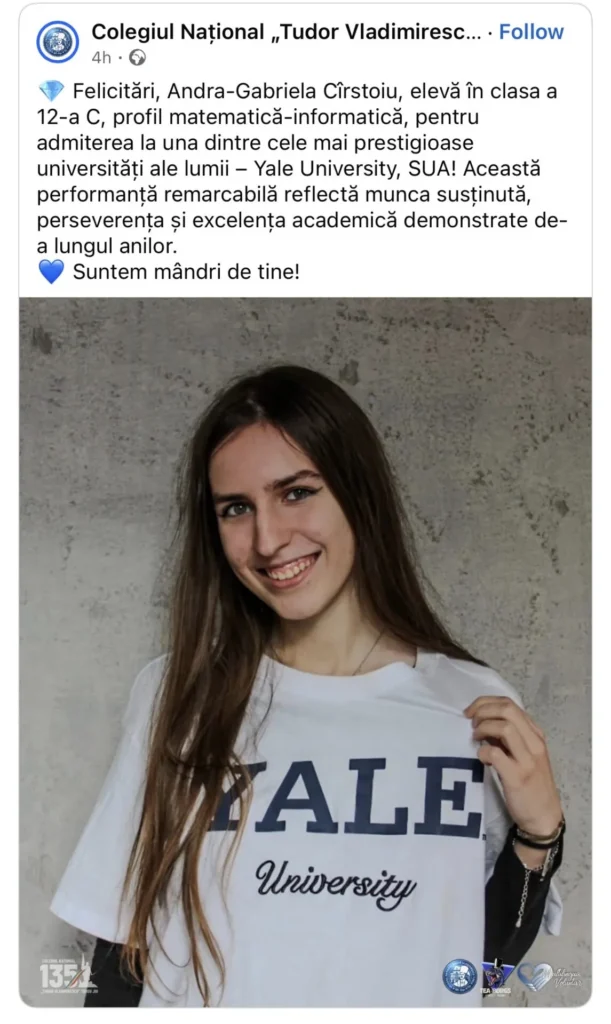Image resolution: width=611 pixels, height=1024 pixels.
Task: Click the 135 anniversary logo watermark
Action: (66, 976)
